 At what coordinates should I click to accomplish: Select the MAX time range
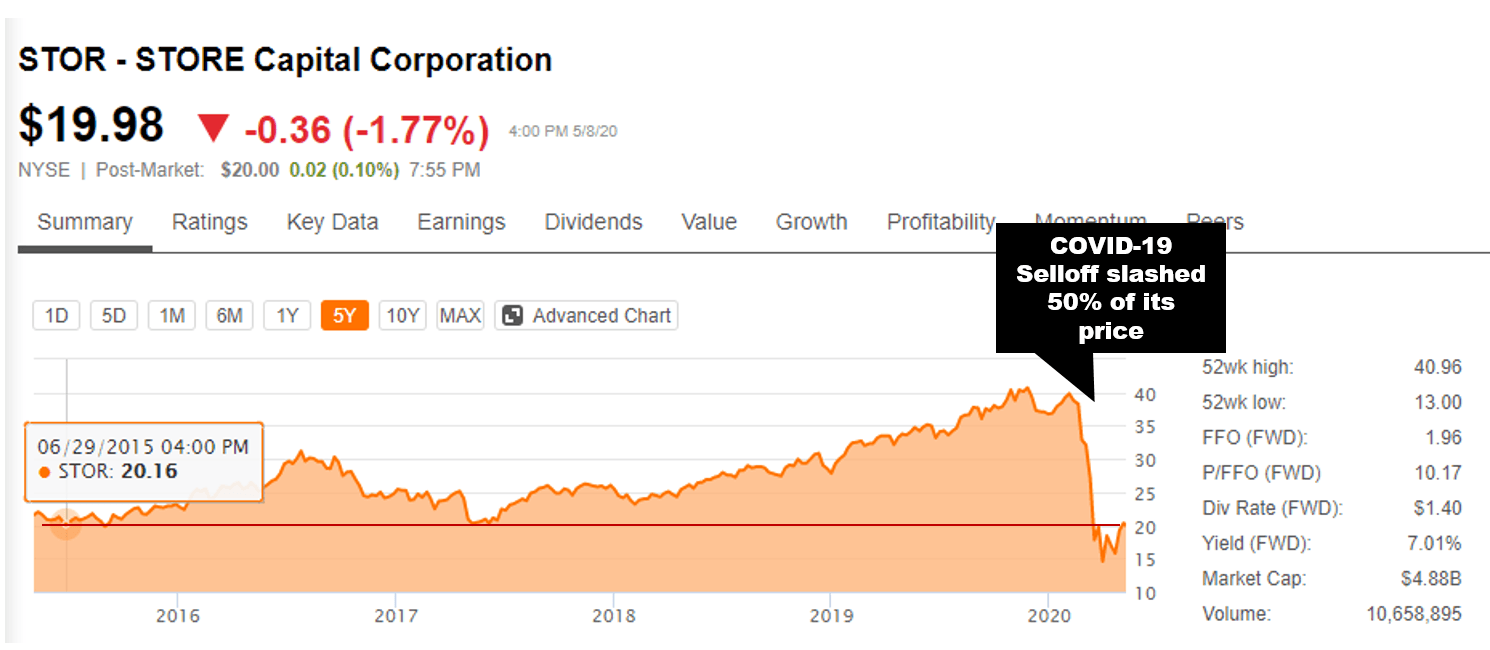tap(460, 315)
